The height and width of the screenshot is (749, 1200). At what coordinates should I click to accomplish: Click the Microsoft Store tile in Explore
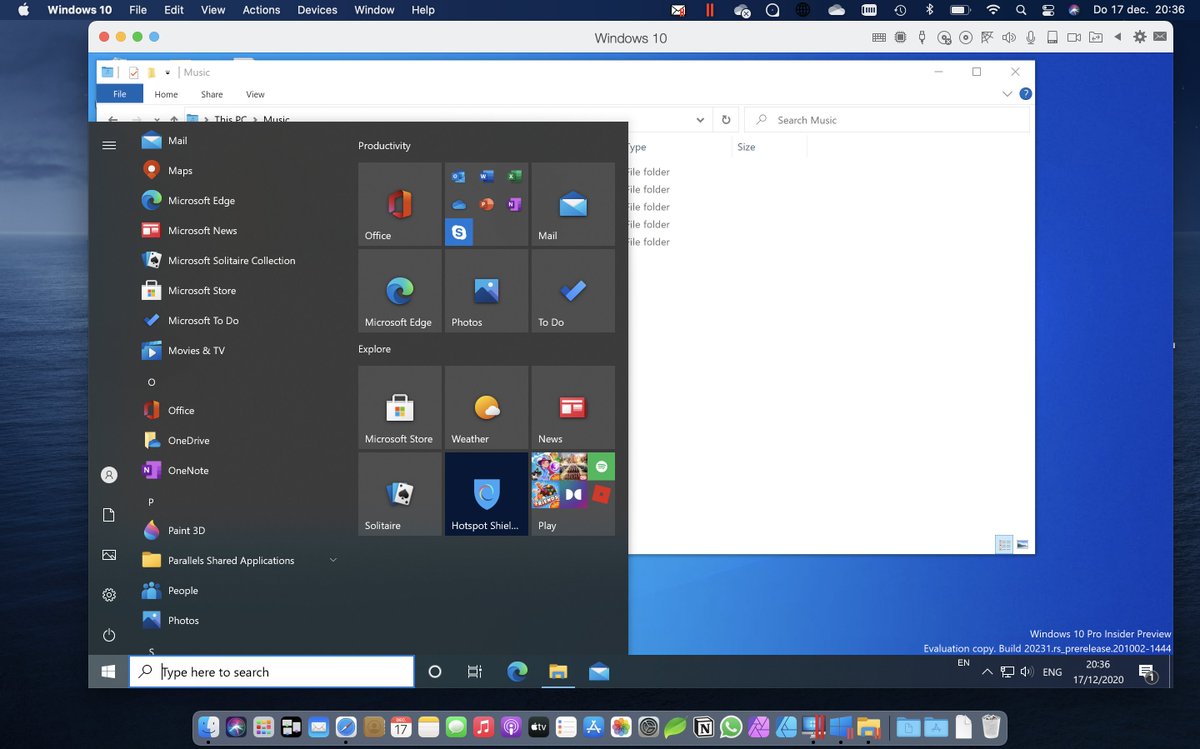pos(399,407)
